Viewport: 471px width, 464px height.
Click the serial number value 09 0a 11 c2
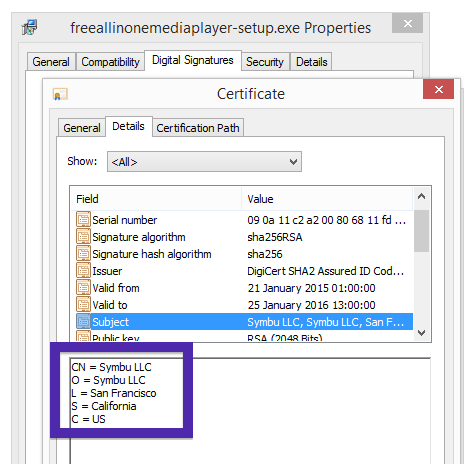coord(327,220)
